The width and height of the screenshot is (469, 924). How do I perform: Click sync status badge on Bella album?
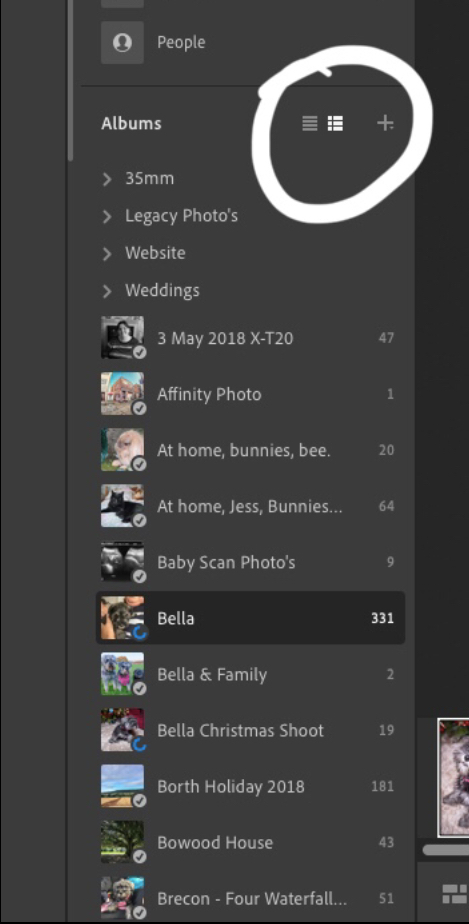[x=140, y=633]
